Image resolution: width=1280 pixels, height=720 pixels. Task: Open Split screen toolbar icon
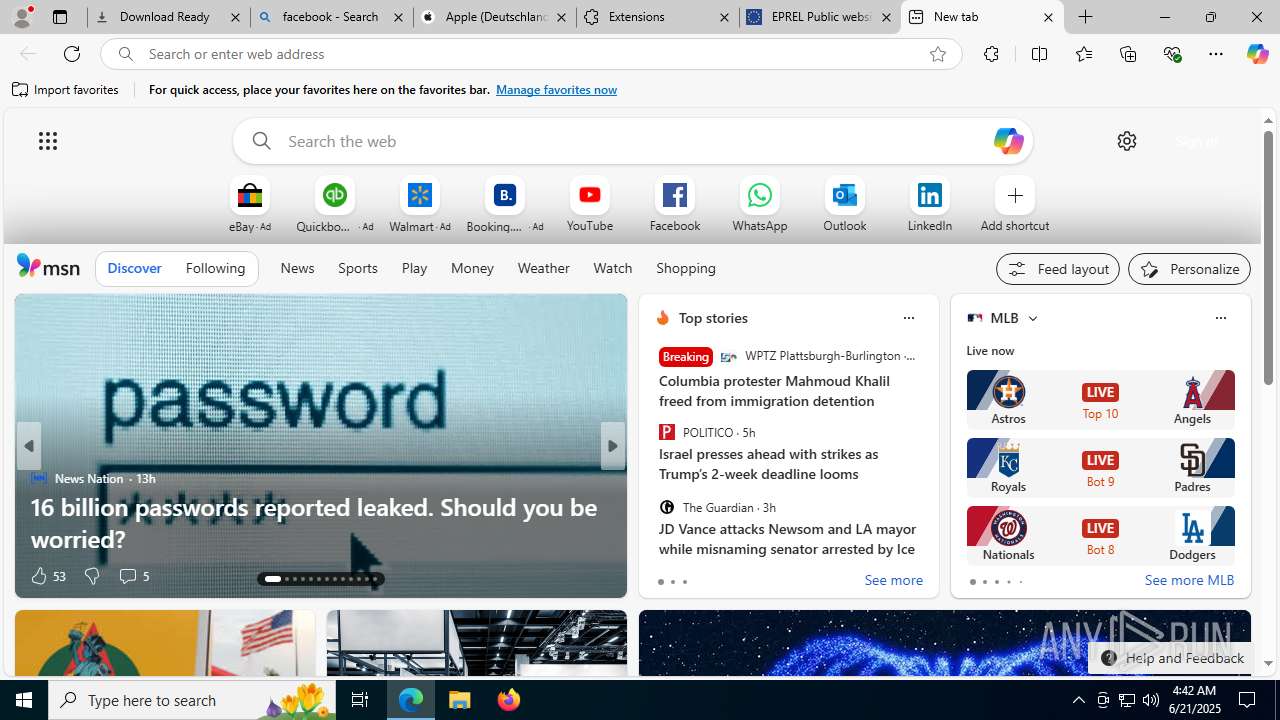[x=1039, y=54]
